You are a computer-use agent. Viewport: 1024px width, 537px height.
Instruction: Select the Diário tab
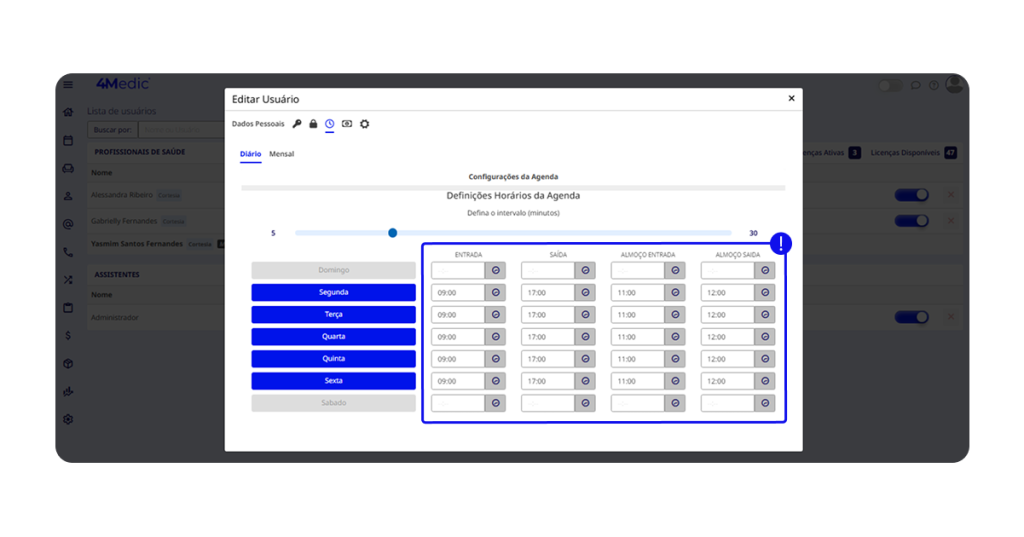point(250,154)
